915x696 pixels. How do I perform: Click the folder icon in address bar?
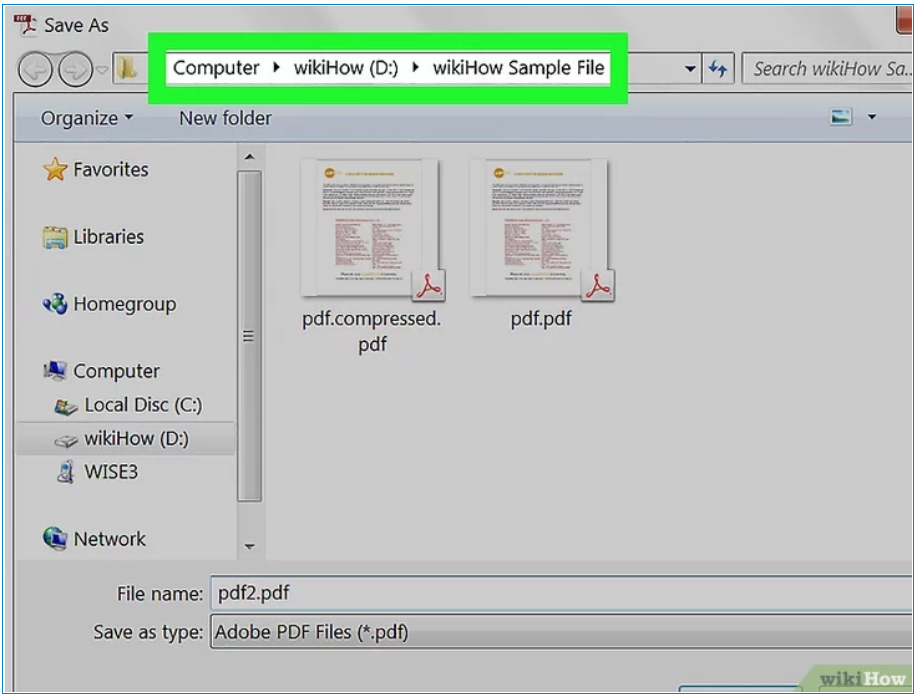click(127, 68)
